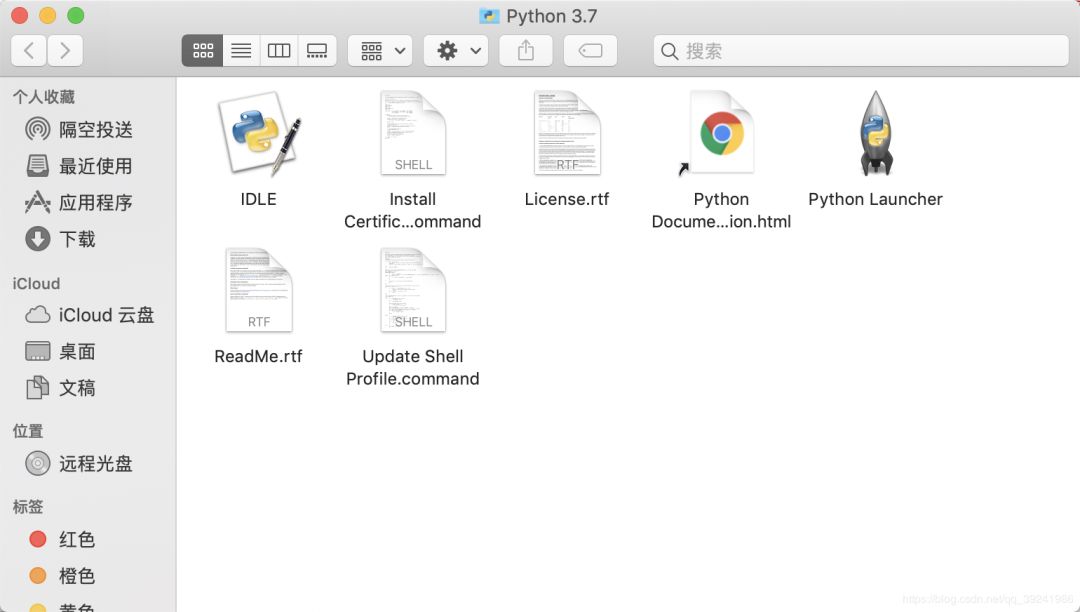Open the group-by arrangement dropdown

(380, 50)
